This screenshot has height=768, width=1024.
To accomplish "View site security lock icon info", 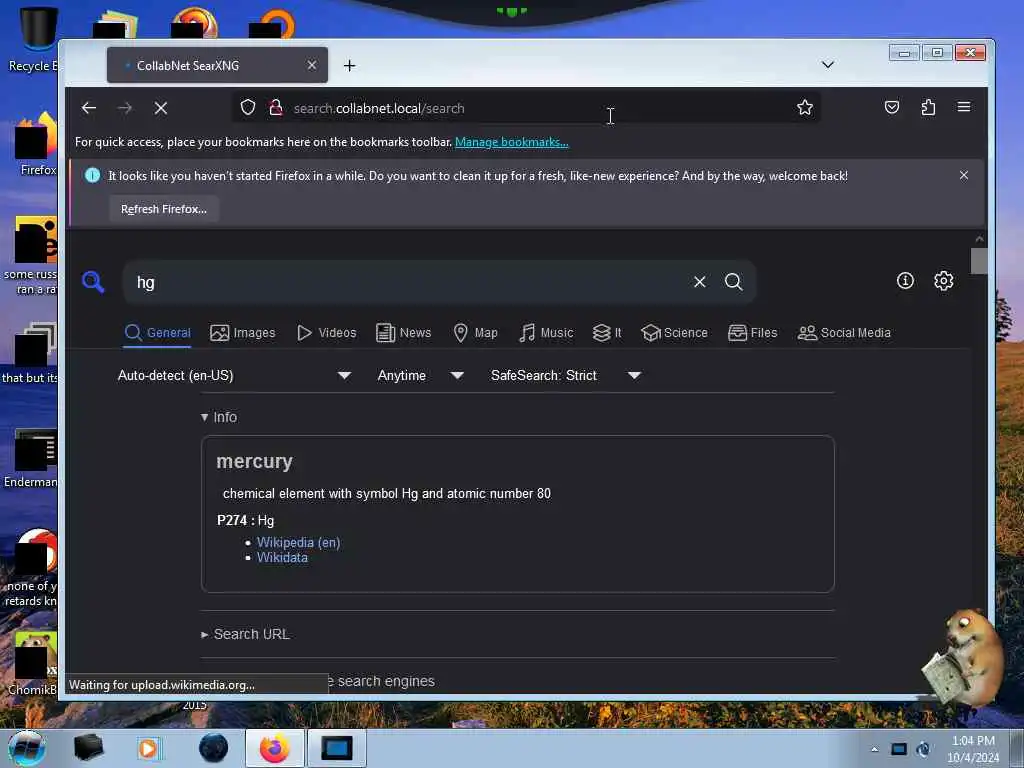I will coord(276,107).
